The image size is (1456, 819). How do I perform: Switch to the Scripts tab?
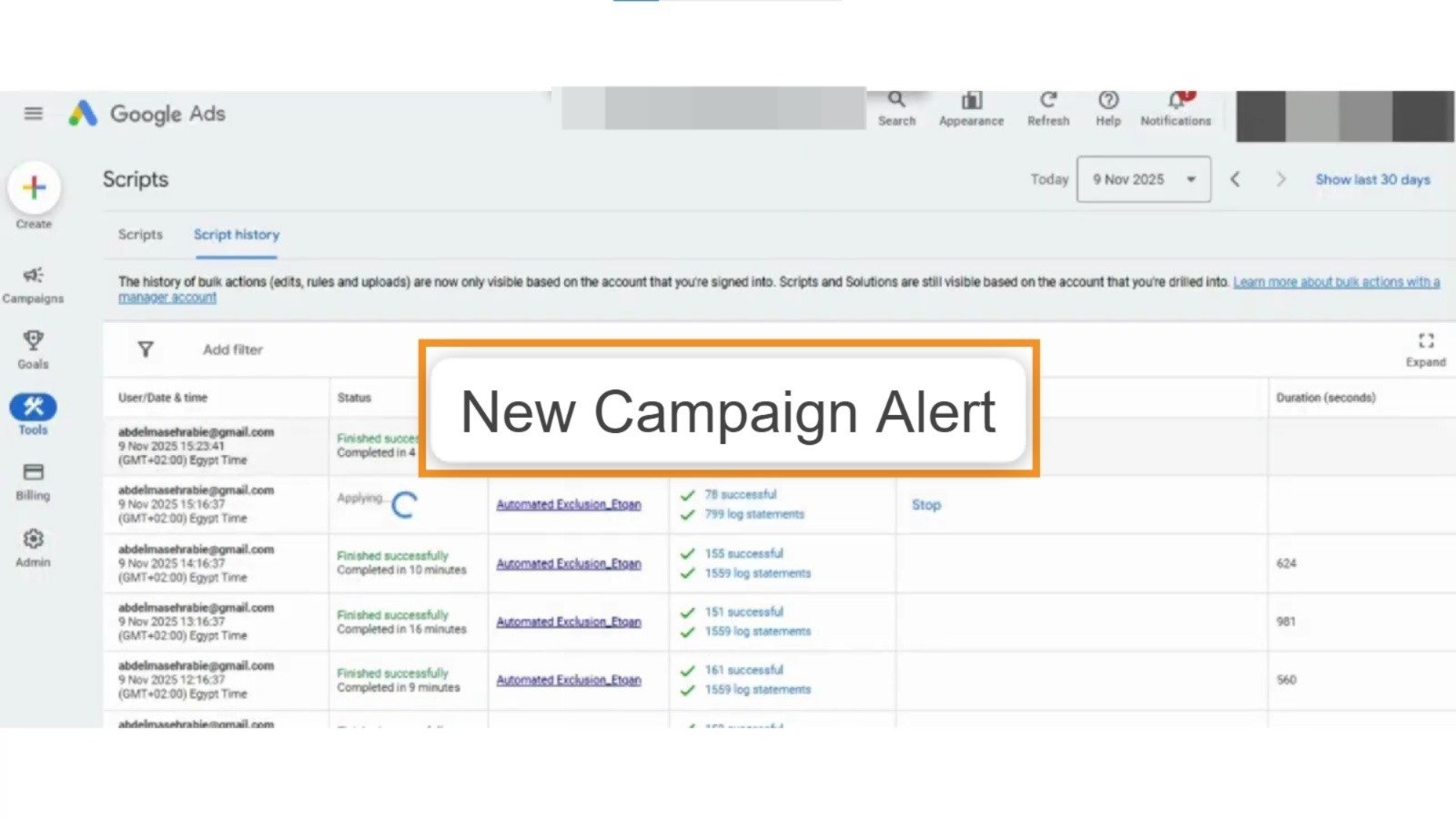[140, 235]
